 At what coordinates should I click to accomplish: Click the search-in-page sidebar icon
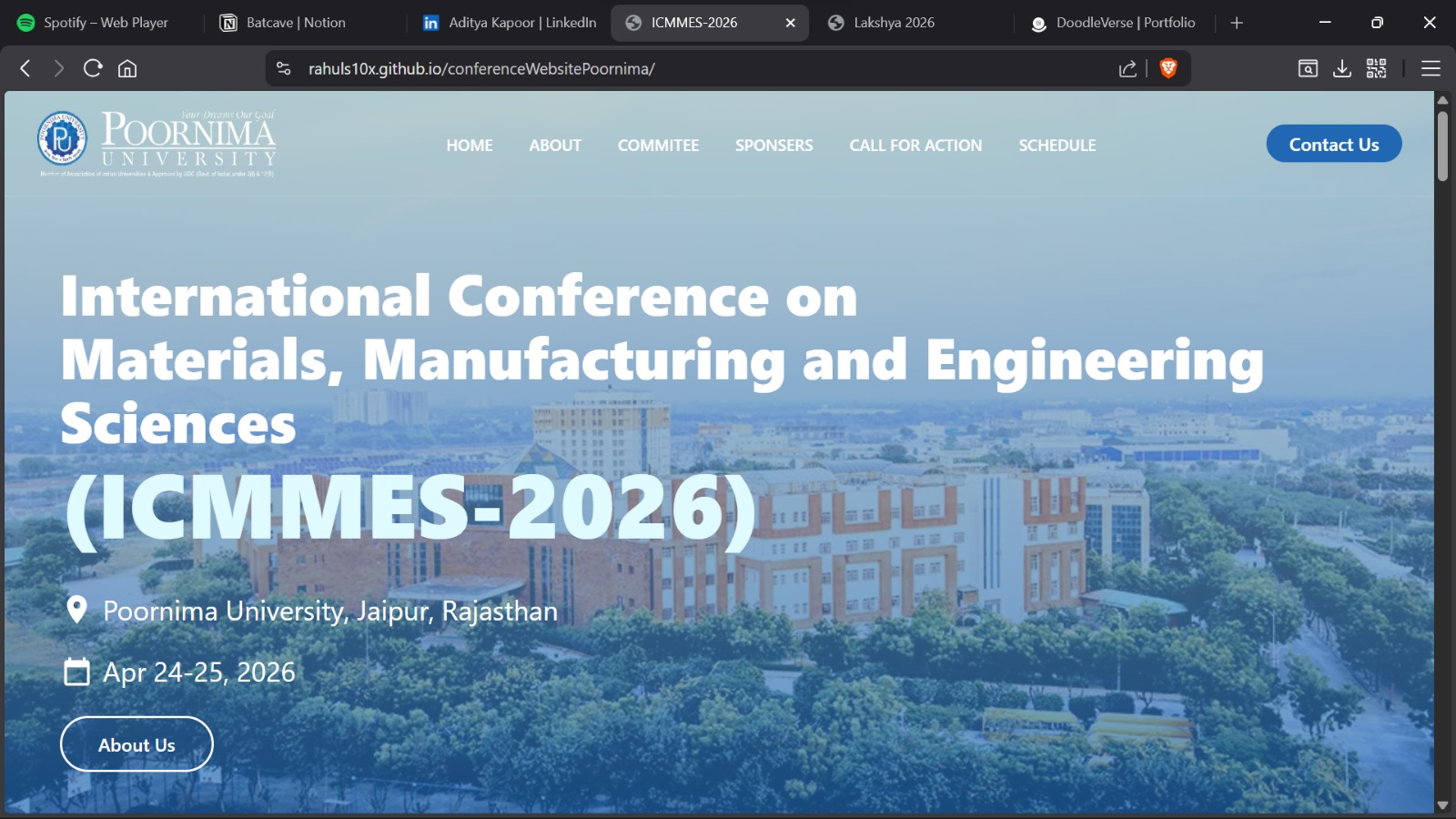[x=1308, y=67]
